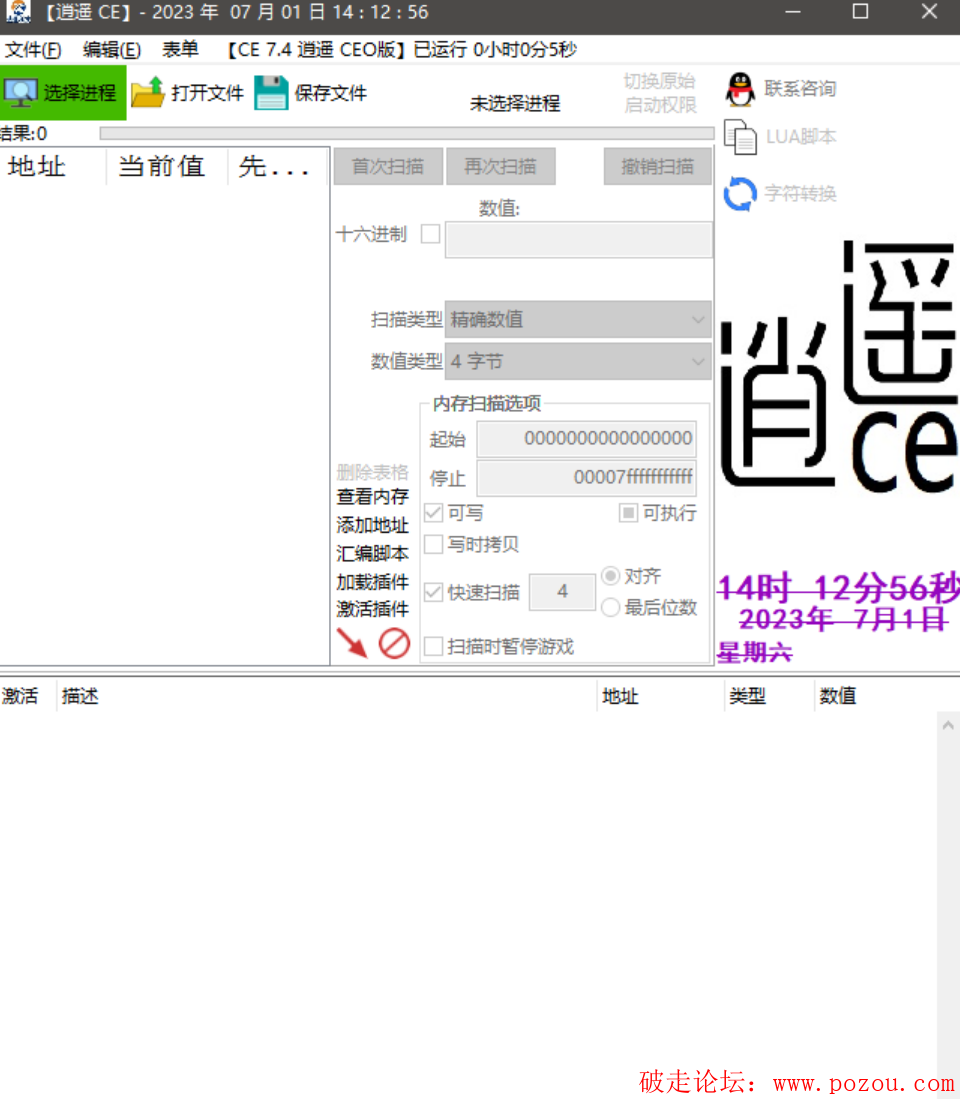Toggle the executable (可执行) checkbox
This screenshot has height=1099, width=960.
tap(628, 513)
